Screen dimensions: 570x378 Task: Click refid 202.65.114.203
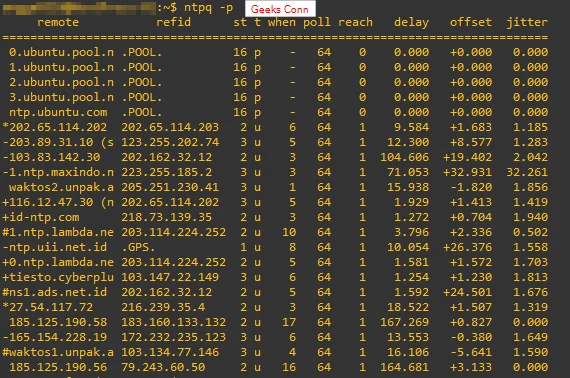[x=170, y=127]
